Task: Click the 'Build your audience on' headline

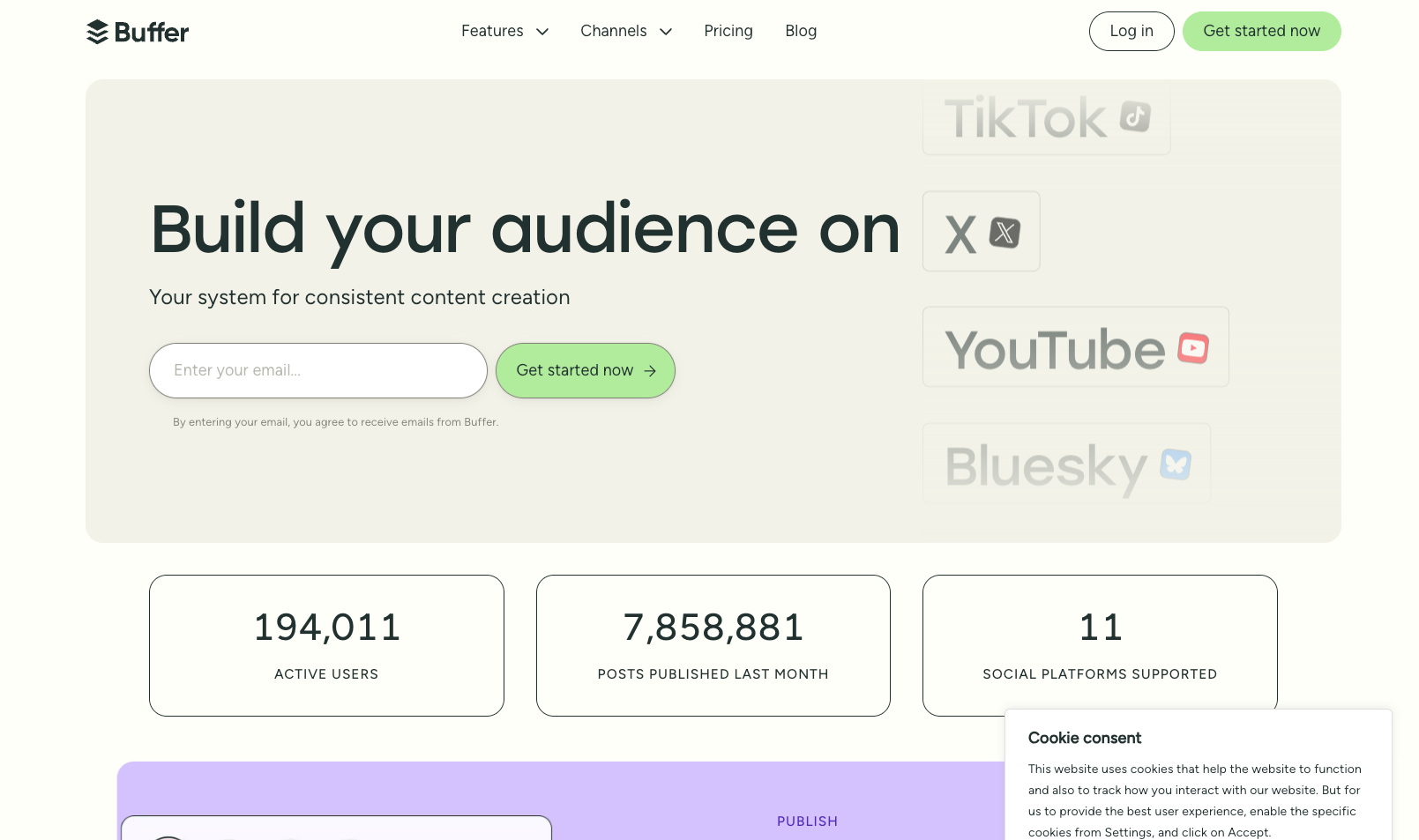Action: [526, 231]
